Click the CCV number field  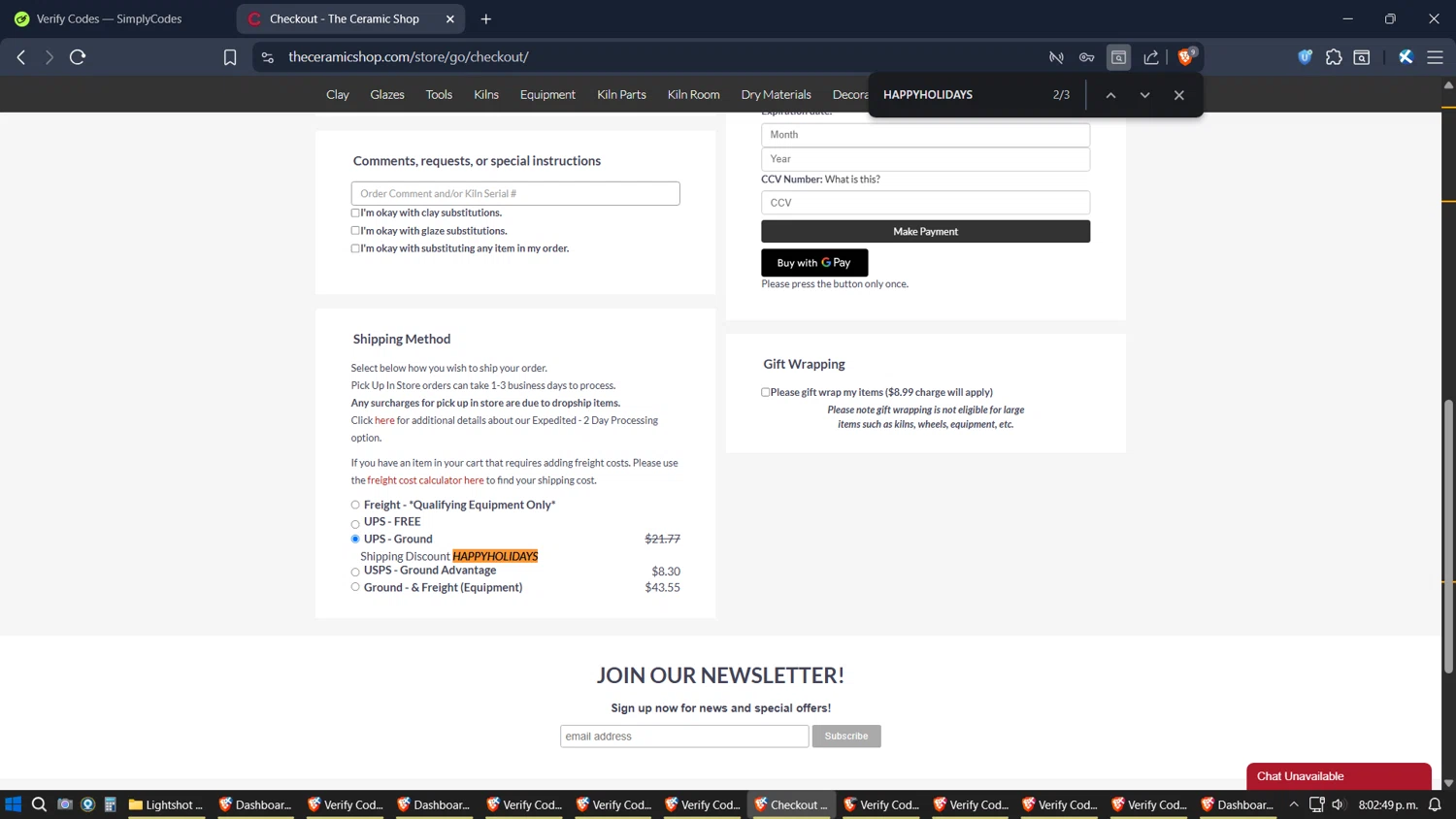tap(925, 203)
